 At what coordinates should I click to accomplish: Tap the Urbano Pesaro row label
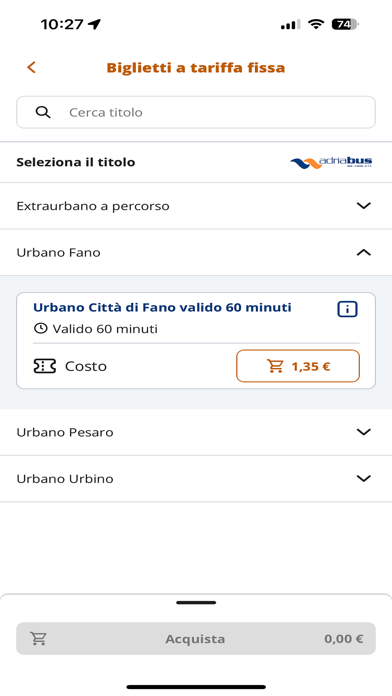(x=65, y=432)
